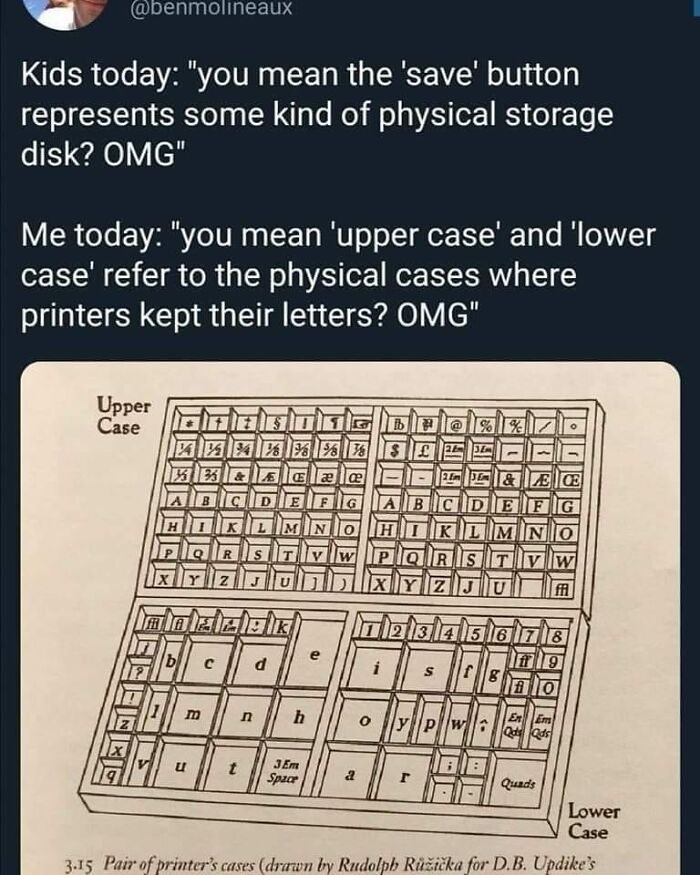Click the lowercase "h" compartment

[x=297, y=718]
